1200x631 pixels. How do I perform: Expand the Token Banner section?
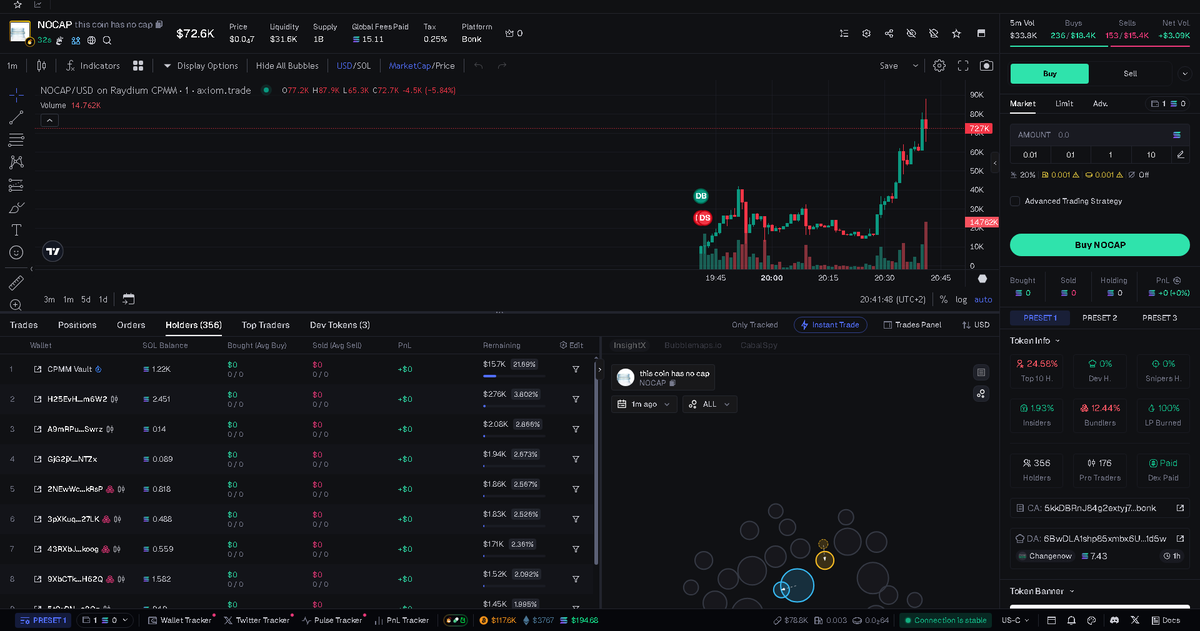point(1041,591)
